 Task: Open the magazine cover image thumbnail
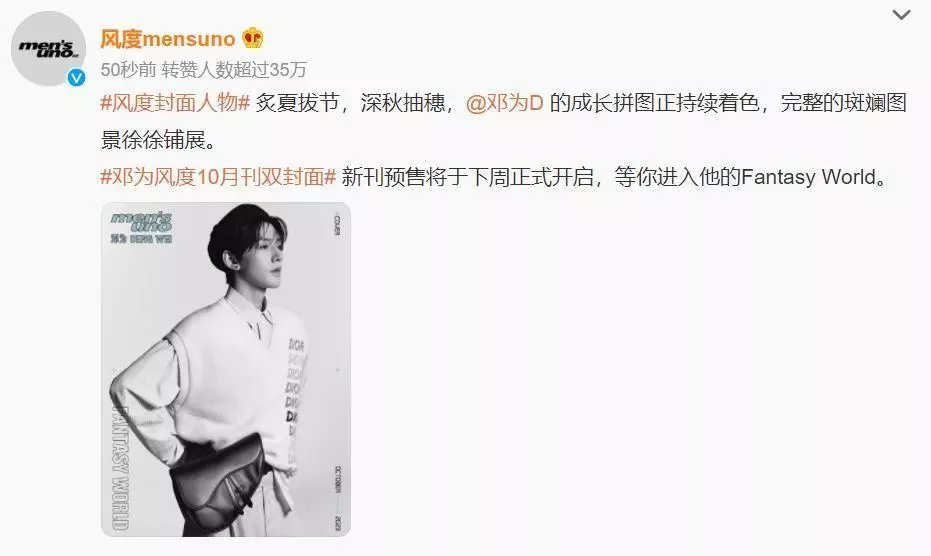pyautogui.click(x=226, y=369)
